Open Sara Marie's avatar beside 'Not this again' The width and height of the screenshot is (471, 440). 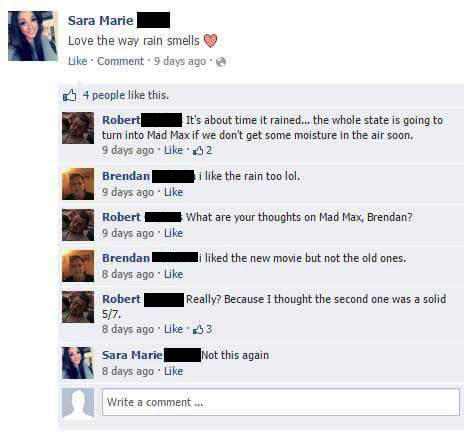(78, 363)
